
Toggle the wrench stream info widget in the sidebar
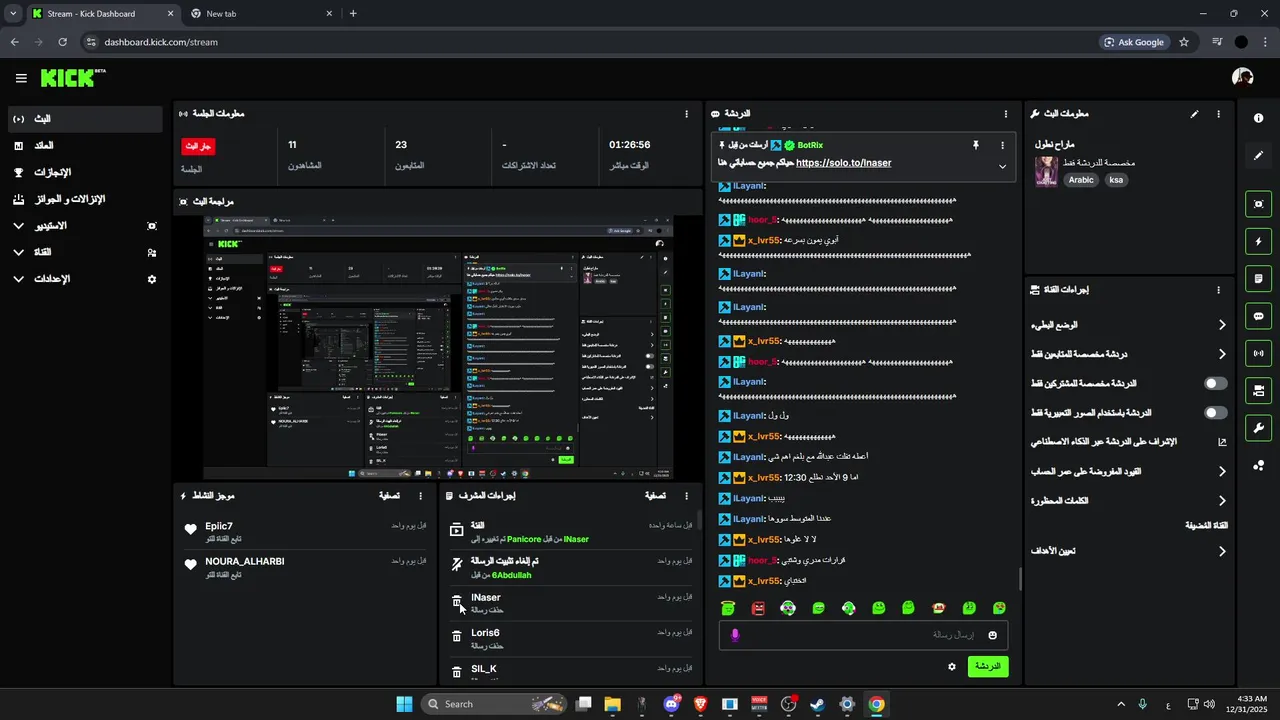pyautogui.click(x=1258, y=428)
